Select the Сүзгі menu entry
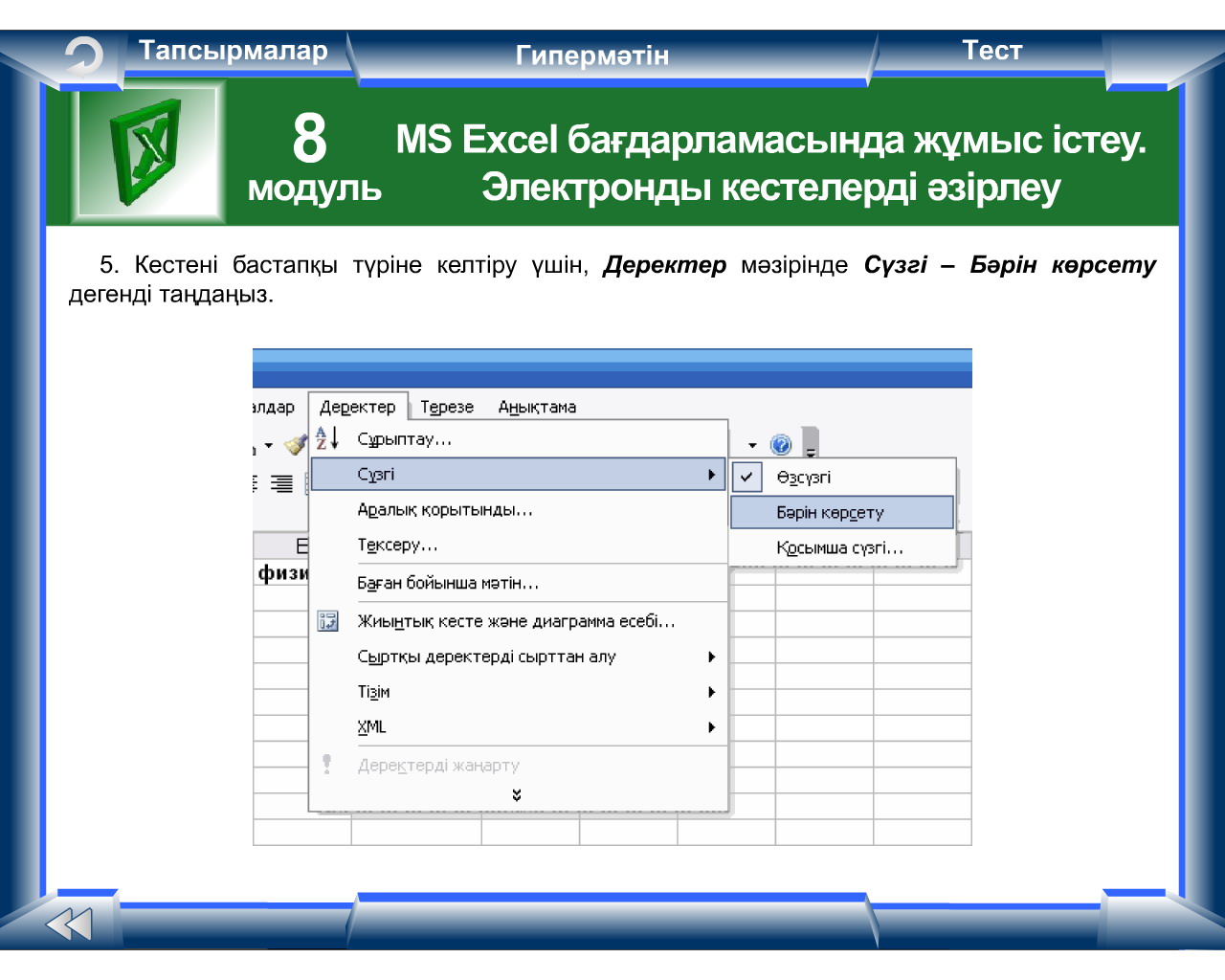 (x=519, y=475)
